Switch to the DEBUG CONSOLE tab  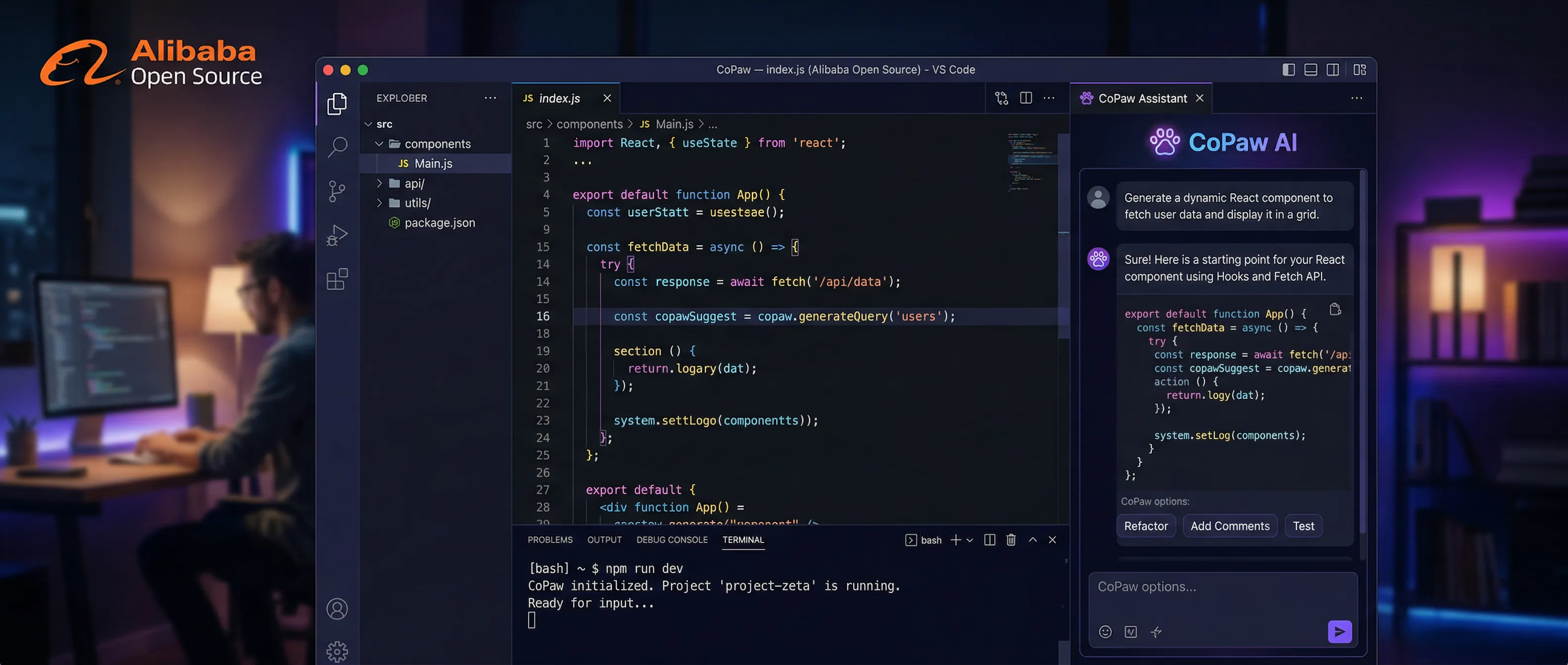[671, 540]
